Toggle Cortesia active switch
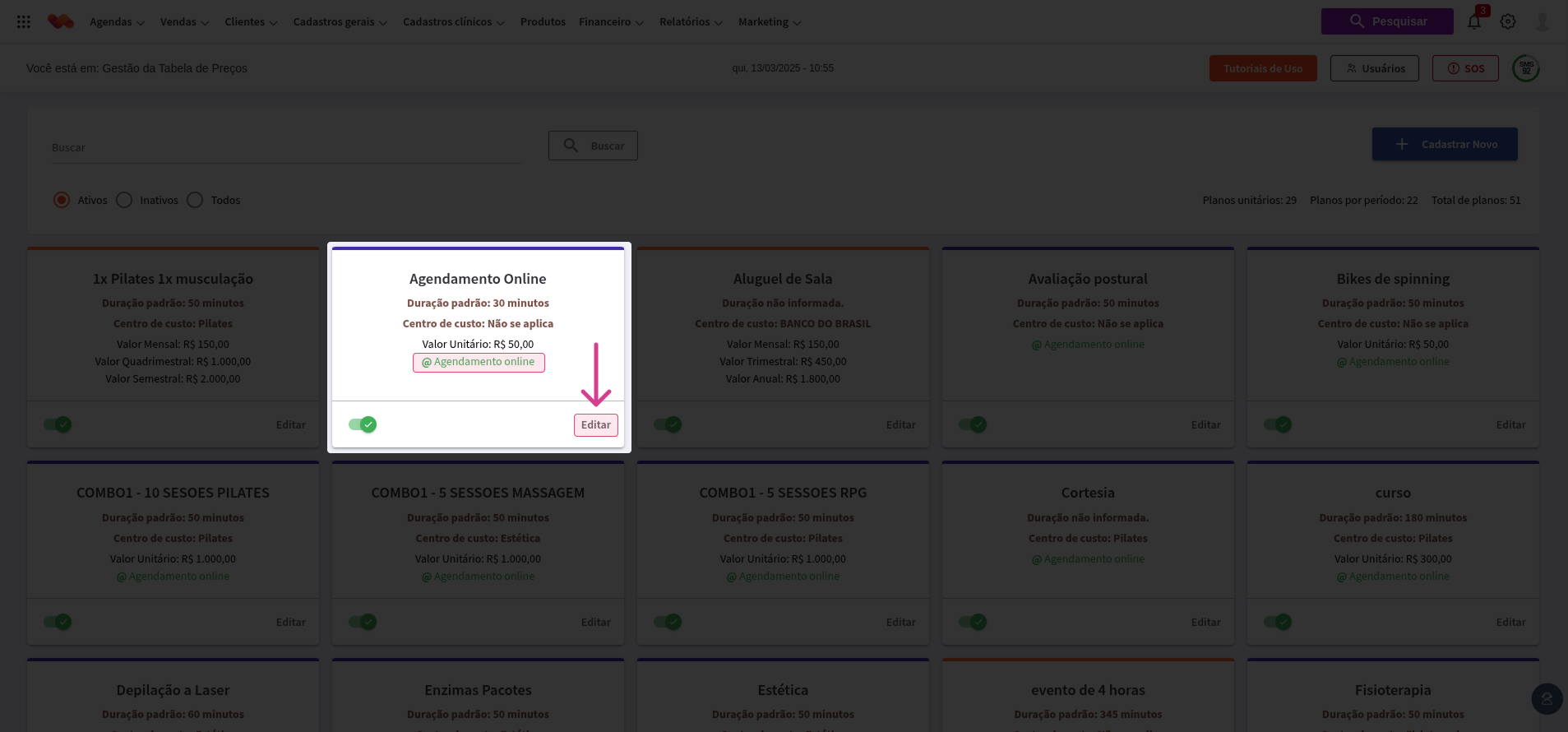 pos(973,622)
